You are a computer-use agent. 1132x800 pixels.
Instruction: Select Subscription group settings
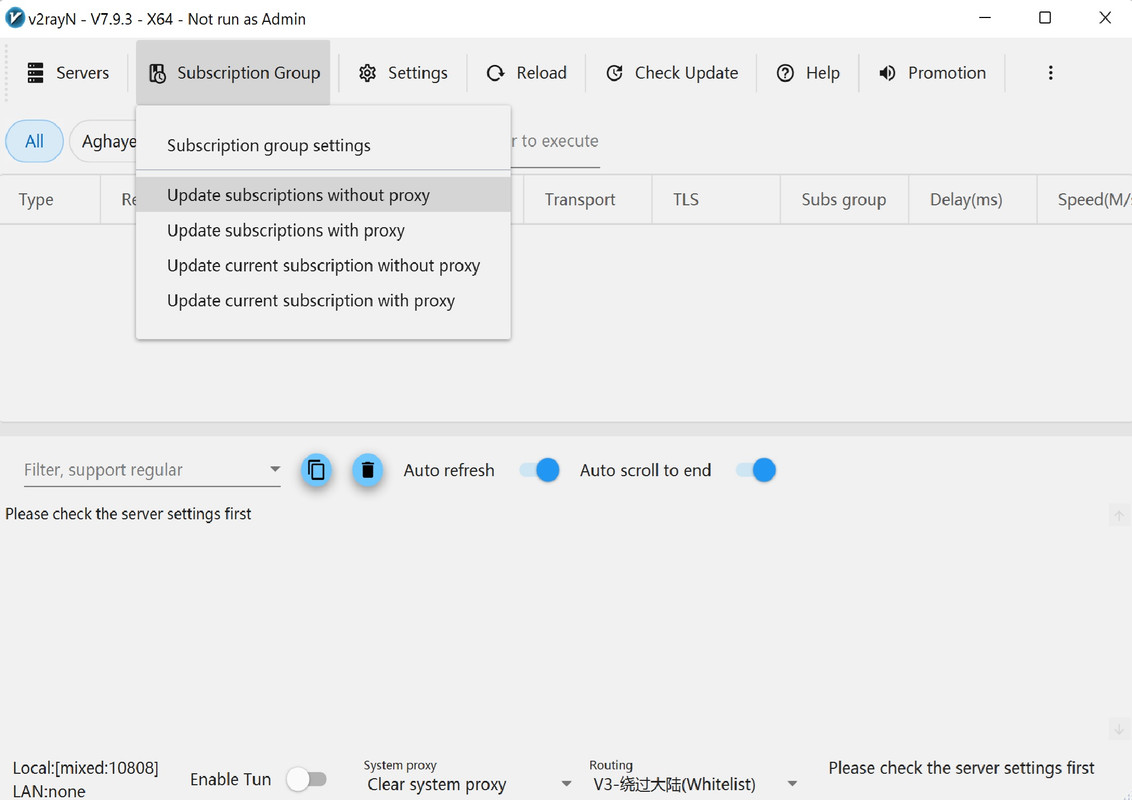323,146
